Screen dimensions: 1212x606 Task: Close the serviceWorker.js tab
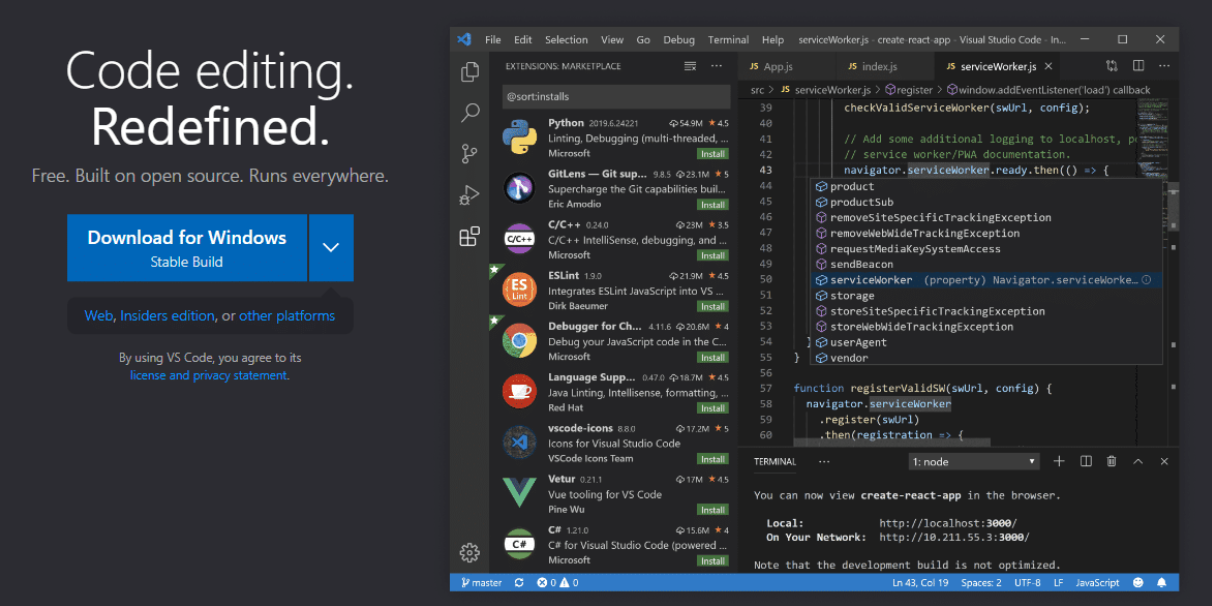(x=1048, y=66)
